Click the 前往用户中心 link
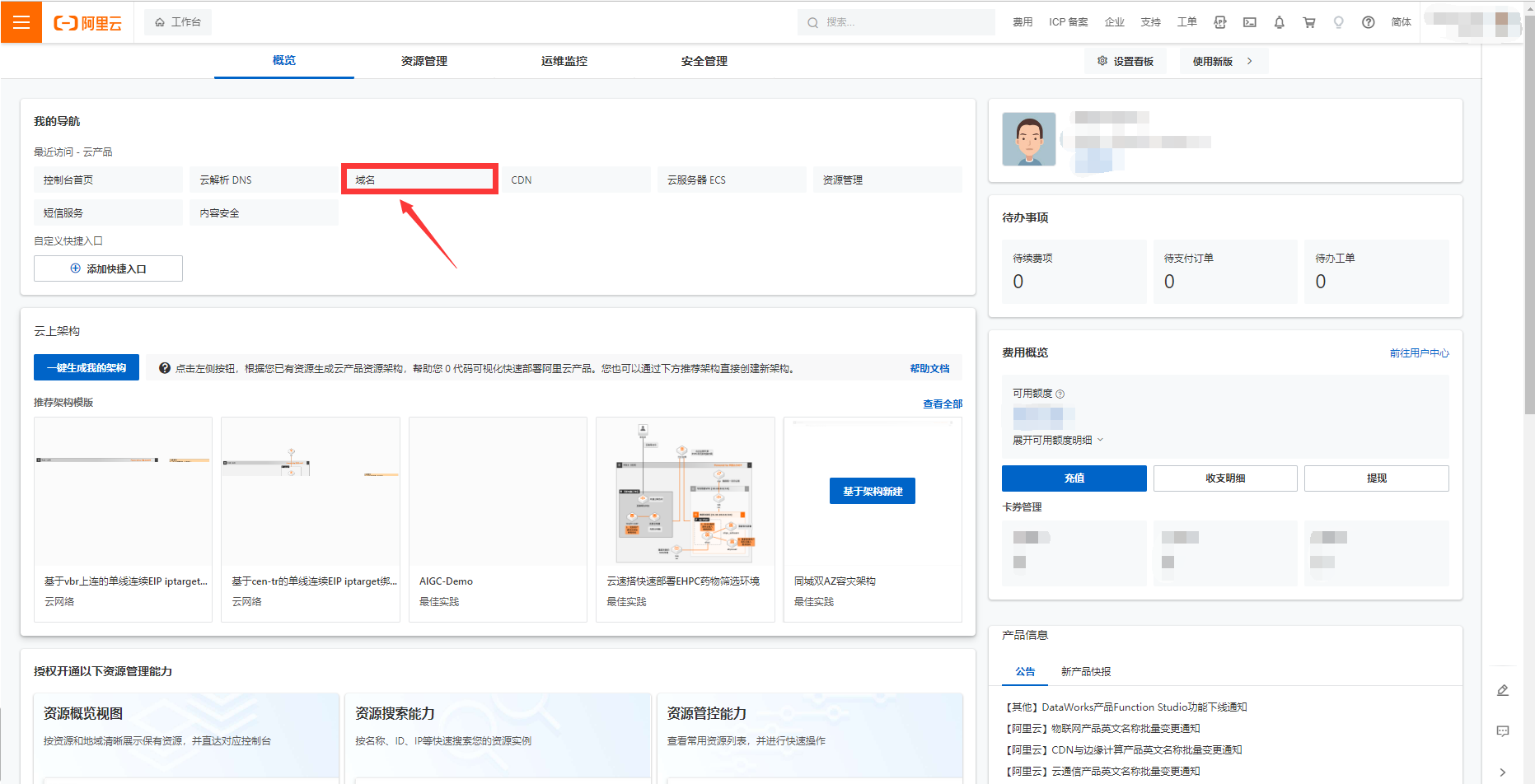Screen dimensions: 1535x784 (1419, 353)
